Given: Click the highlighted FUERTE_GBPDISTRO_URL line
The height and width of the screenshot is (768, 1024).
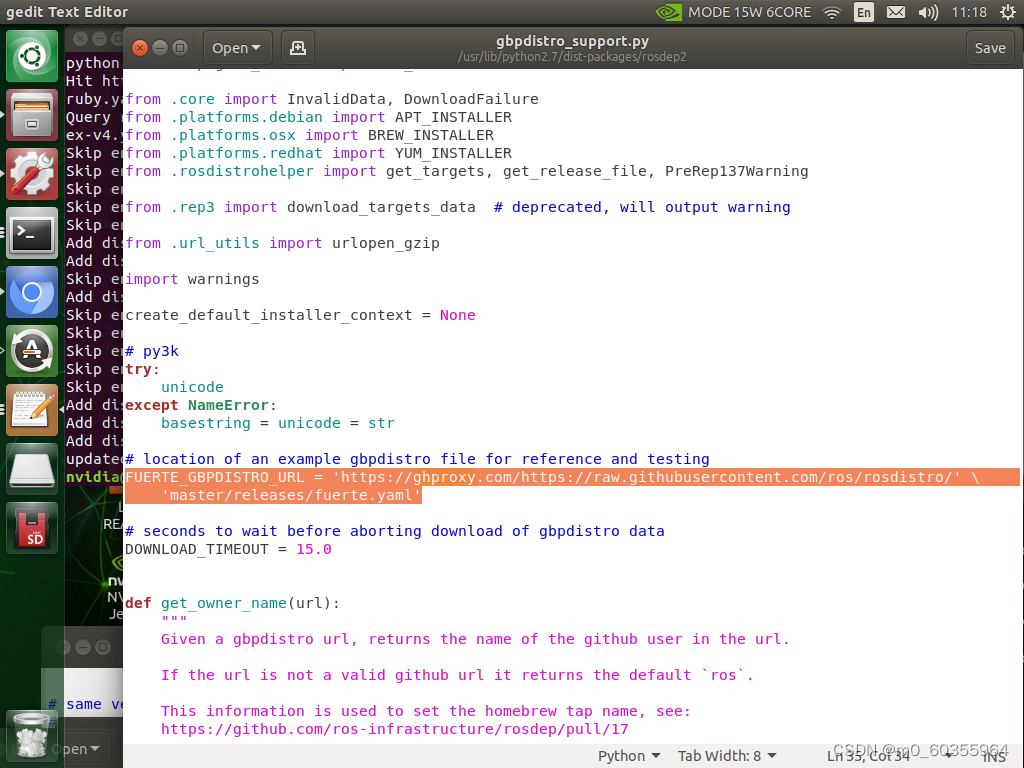Looking at the screenshot, I should [572, 477].
